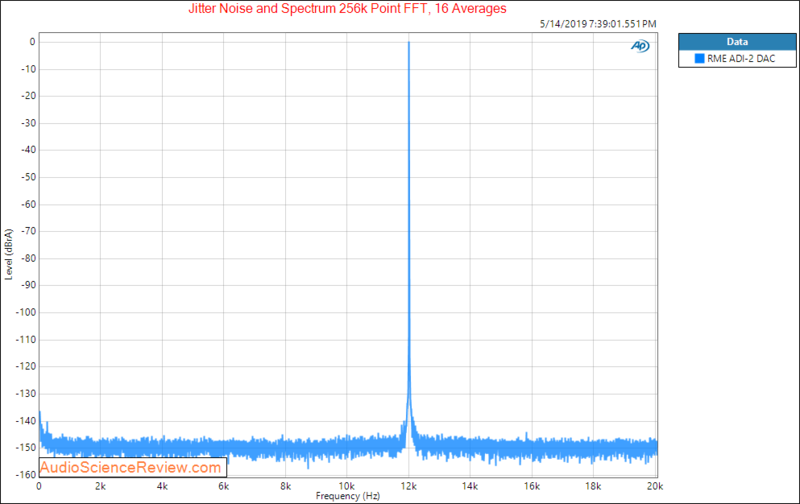The width and height of the screenshot is (800, 504).
Task: Click the 20k tick on frequency axis
Action: click(x=656, y=483)
